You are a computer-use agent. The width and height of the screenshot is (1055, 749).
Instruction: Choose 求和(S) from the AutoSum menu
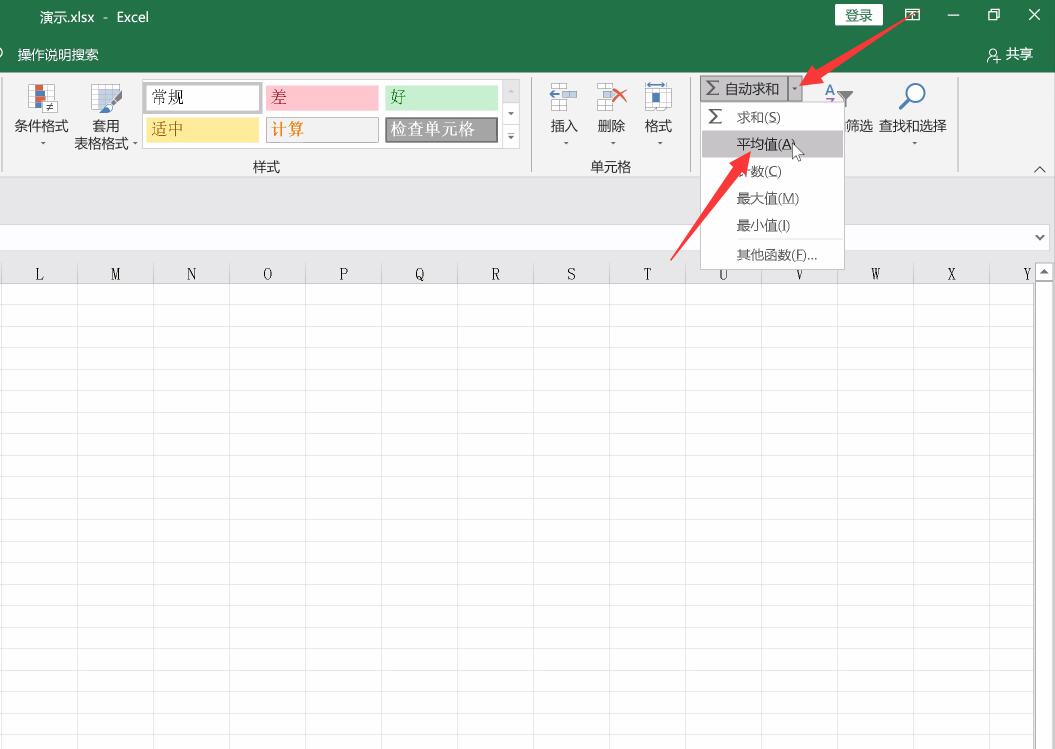coord(772,117)
